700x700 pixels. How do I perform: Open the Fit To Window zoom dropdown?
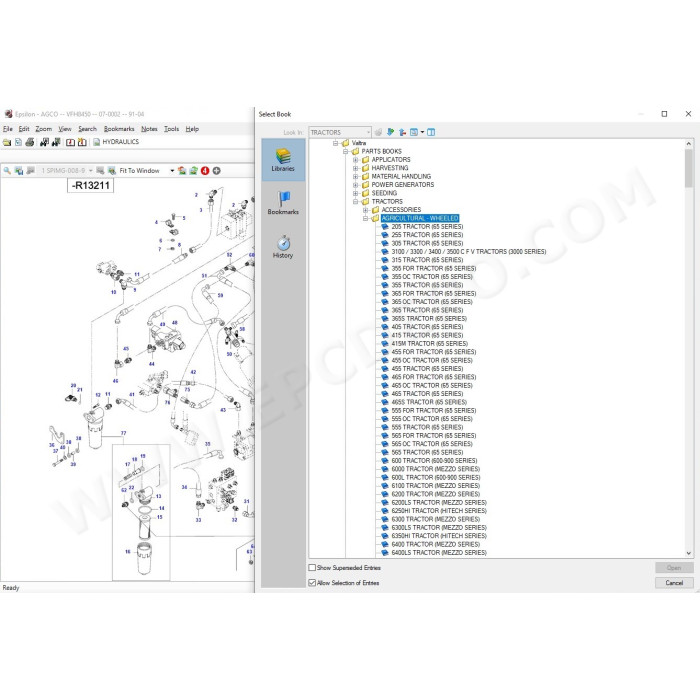coord(172,171)
